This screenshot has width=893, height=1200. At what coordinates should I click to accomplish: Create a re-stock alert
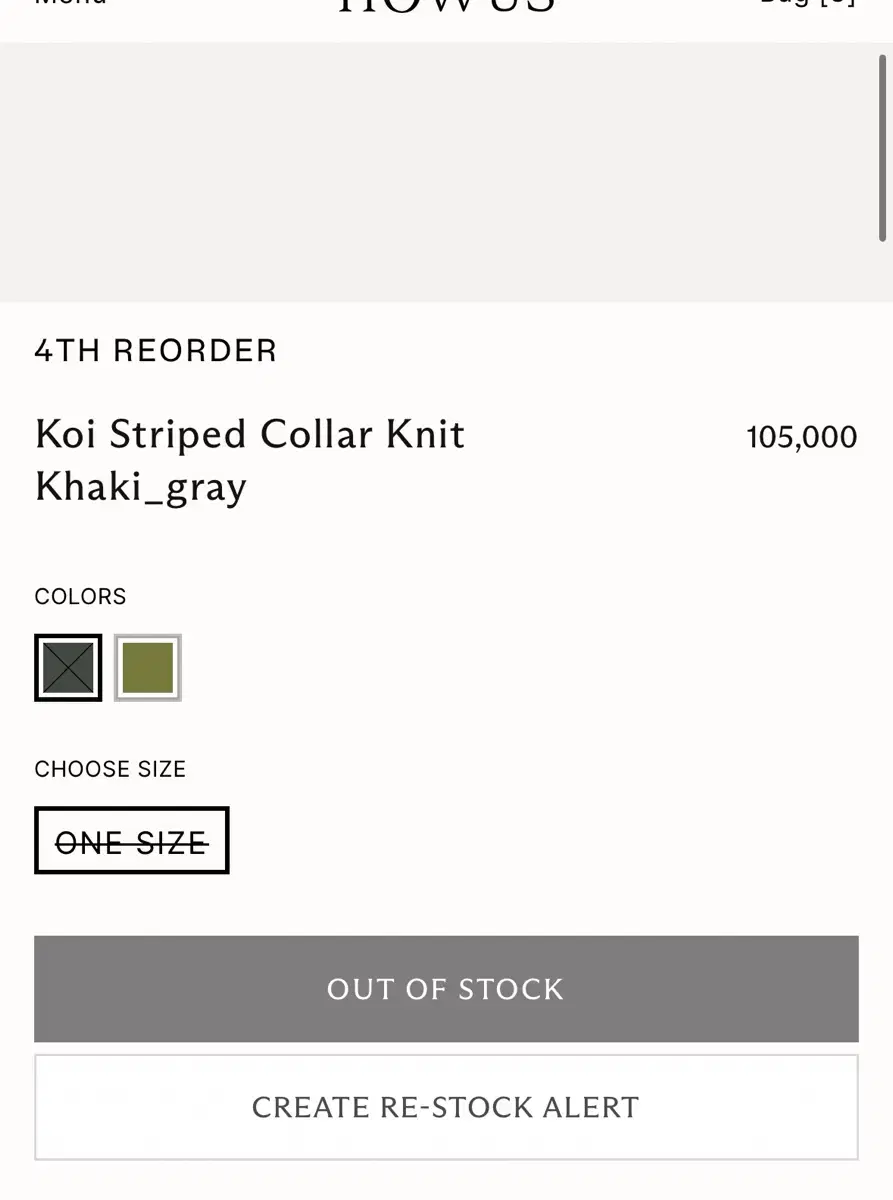coord(446,1107)
